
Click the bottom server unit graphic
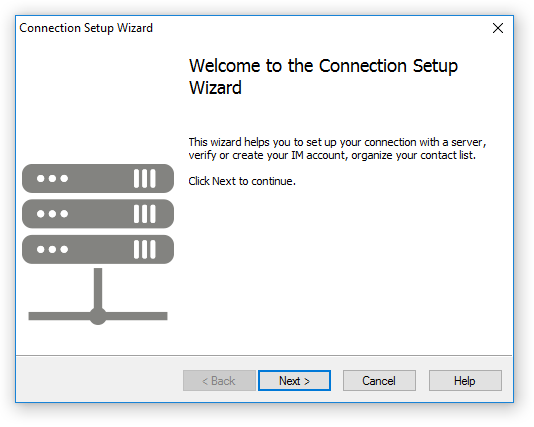(98, 249)
